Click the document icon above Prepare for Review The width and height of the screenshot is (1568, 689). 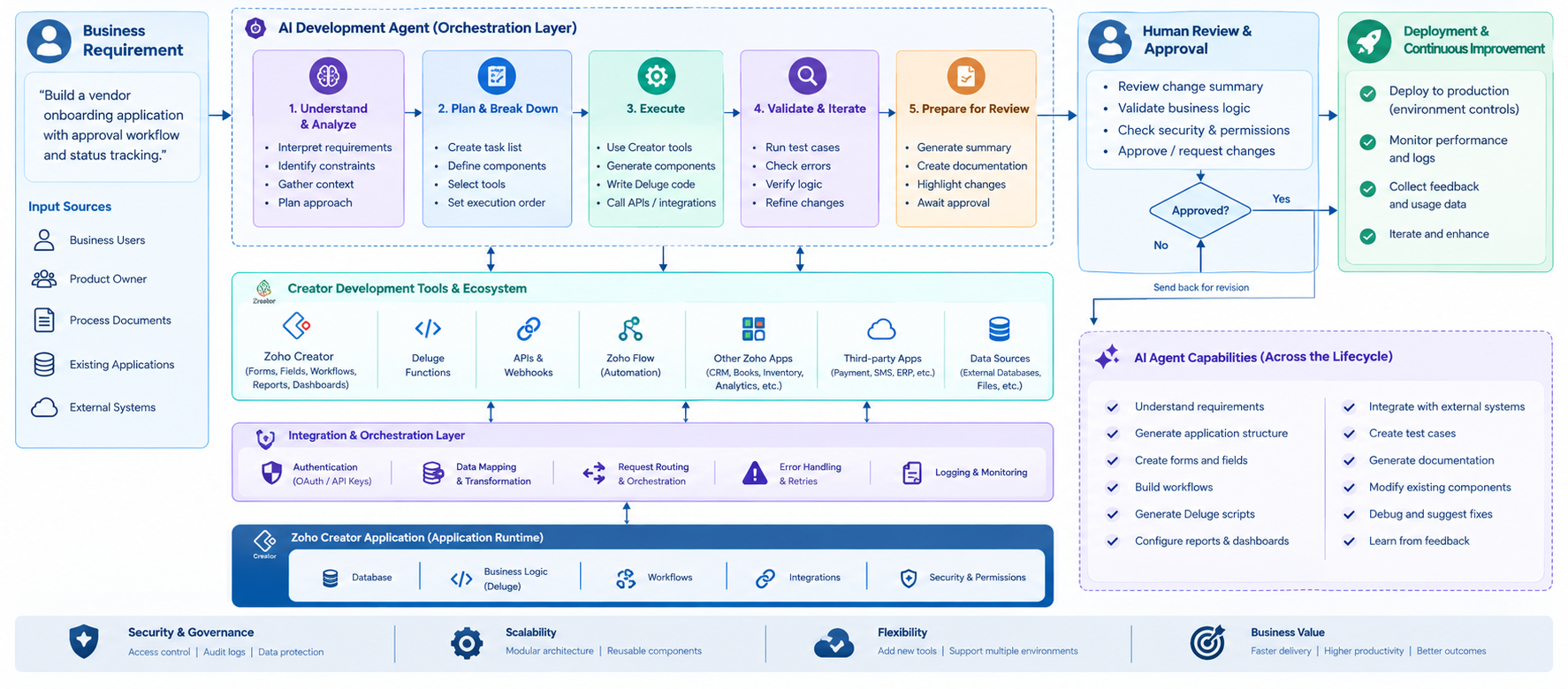(x=966, y=76)
